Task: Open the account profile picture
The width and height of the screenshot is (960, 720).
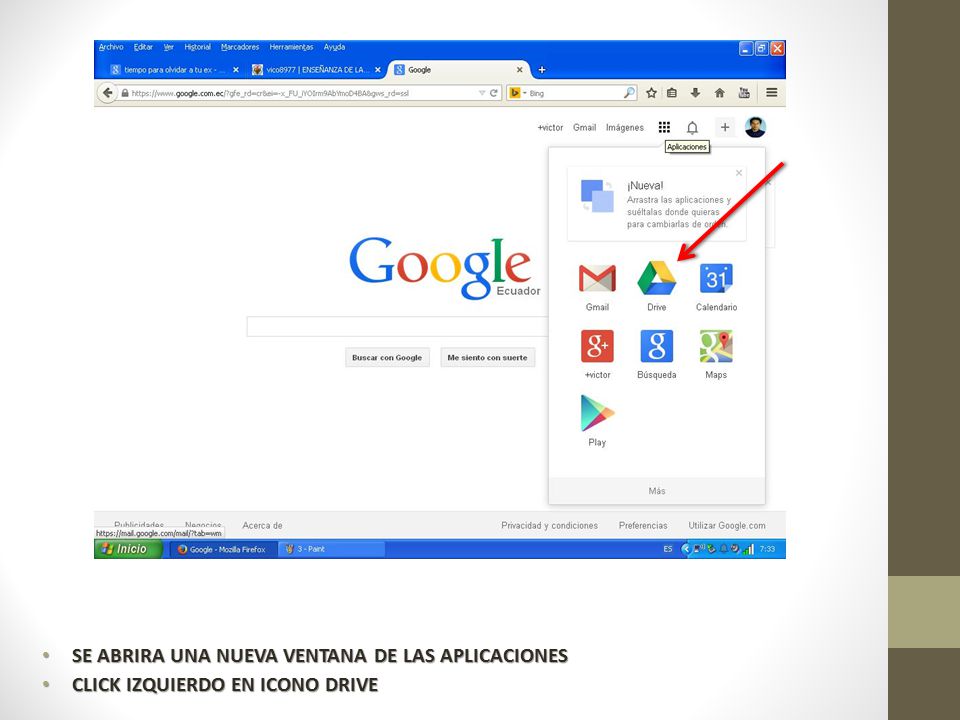Action: [755, 127]
